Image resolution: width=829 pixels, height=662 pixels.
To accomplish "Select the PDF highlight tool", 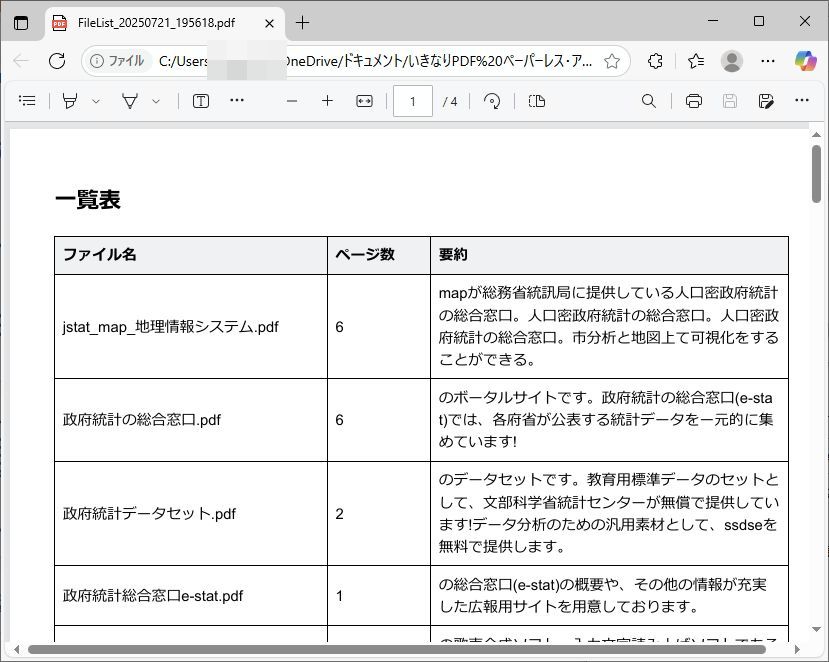I will [70, 100].
